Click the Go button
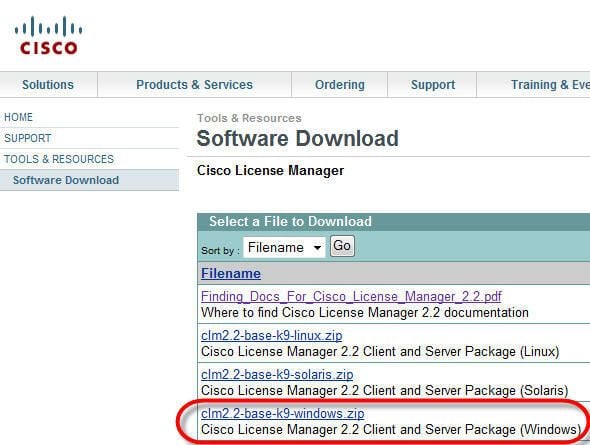The image size is (590, 445). [342, 246]
